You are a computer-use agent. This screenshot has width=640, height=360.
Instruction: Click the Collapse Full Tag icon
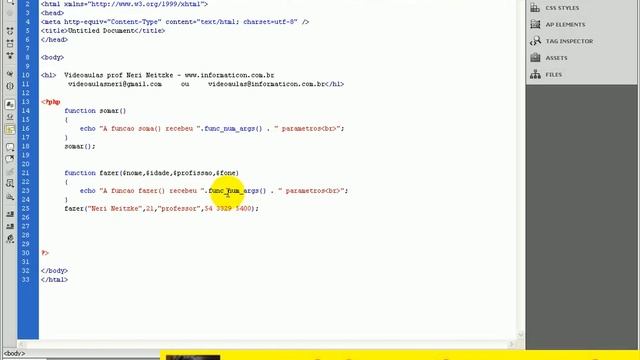pyautogui.click(x=10, y=31)
